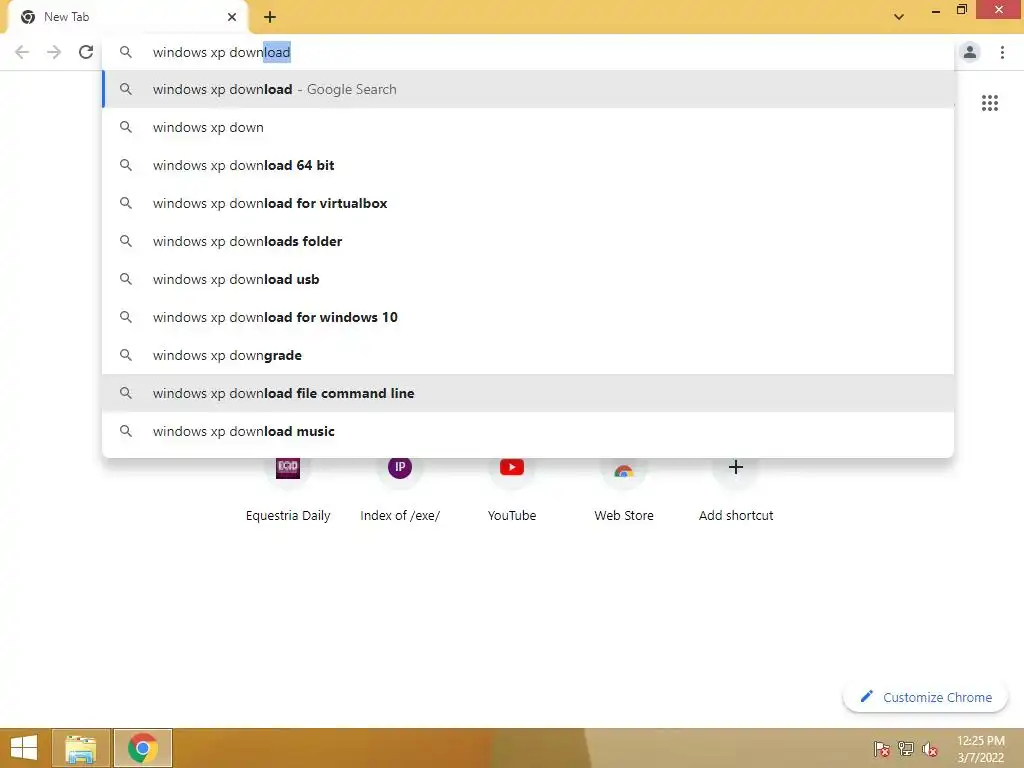1024x768 pixels.
Task: Reload the page with the refresh icon
Action: [x=86, y=52]
